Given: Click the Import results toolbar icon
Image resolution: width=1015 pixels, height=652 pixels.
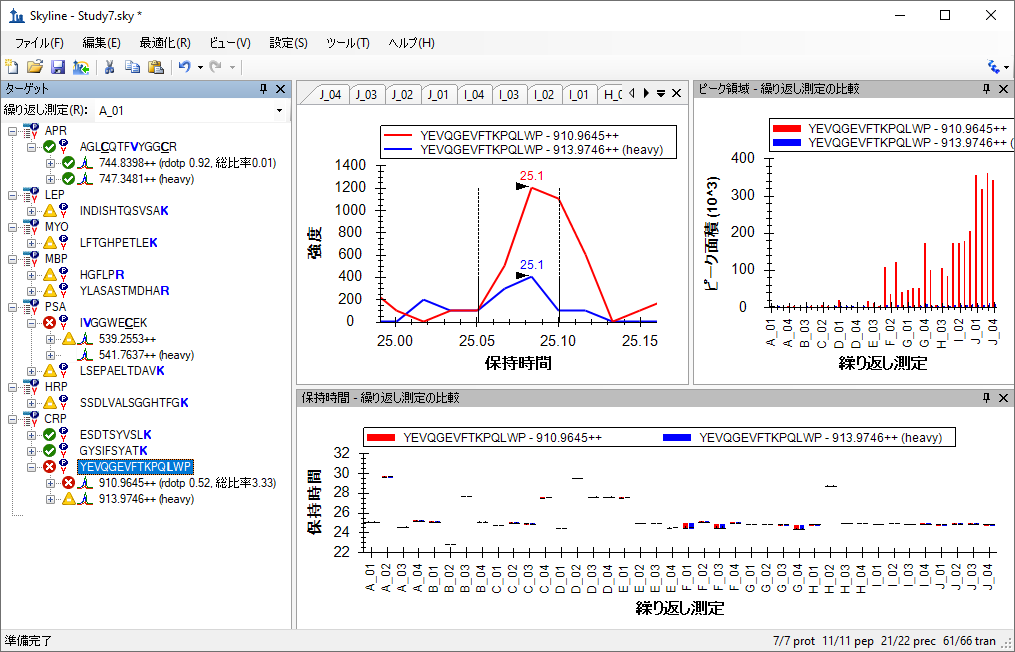Looking at the screenshot, I should point(81,67).
